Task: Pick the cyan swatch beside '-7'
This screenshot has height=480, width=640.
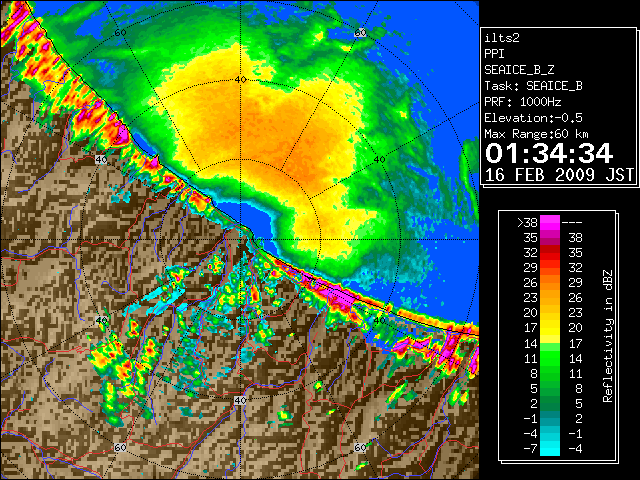Action: click(550, 448)
